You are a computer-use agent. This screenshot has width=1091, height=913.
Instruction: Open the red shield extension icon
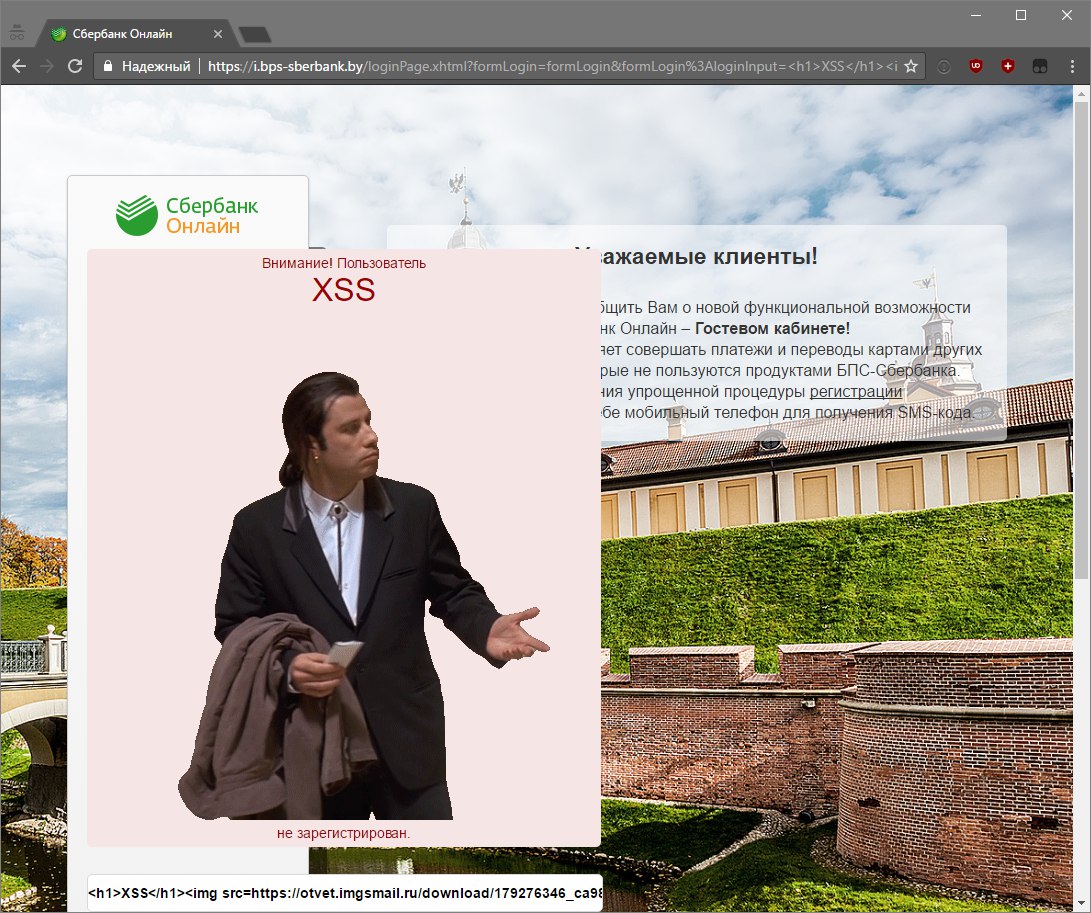pyautogui.click(x=1008, y=66)
